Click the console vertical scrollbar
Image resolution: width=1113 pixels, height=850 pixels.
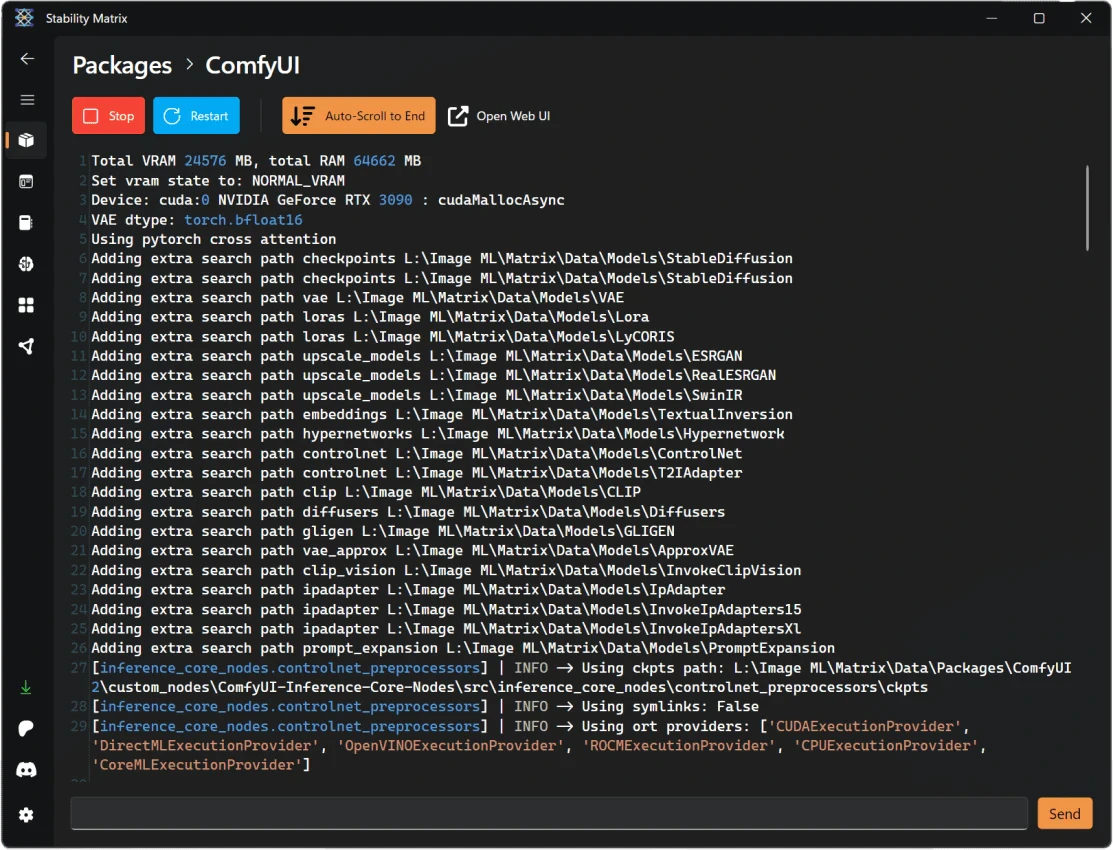click(1087, 208)
